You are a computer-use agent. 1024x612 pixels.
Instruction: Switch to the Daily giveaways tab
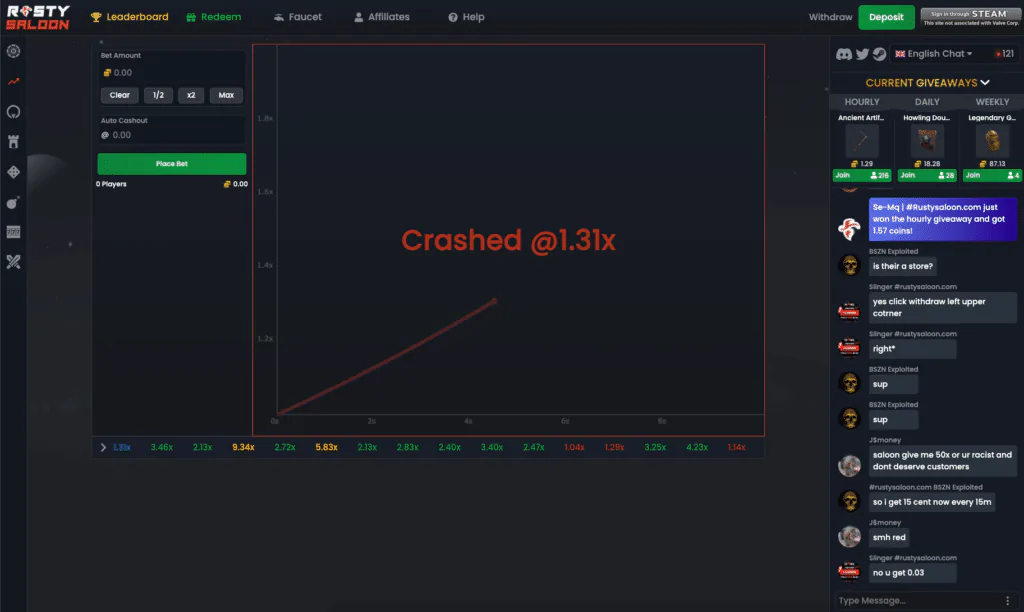(926, 101)
